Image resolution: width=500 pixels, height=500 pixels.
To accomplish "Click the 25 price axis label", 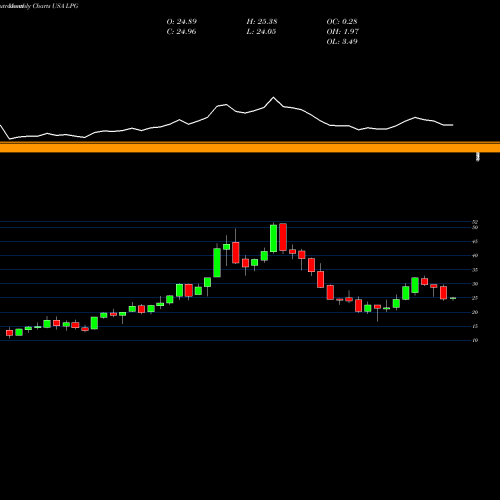I will [475, 298].
